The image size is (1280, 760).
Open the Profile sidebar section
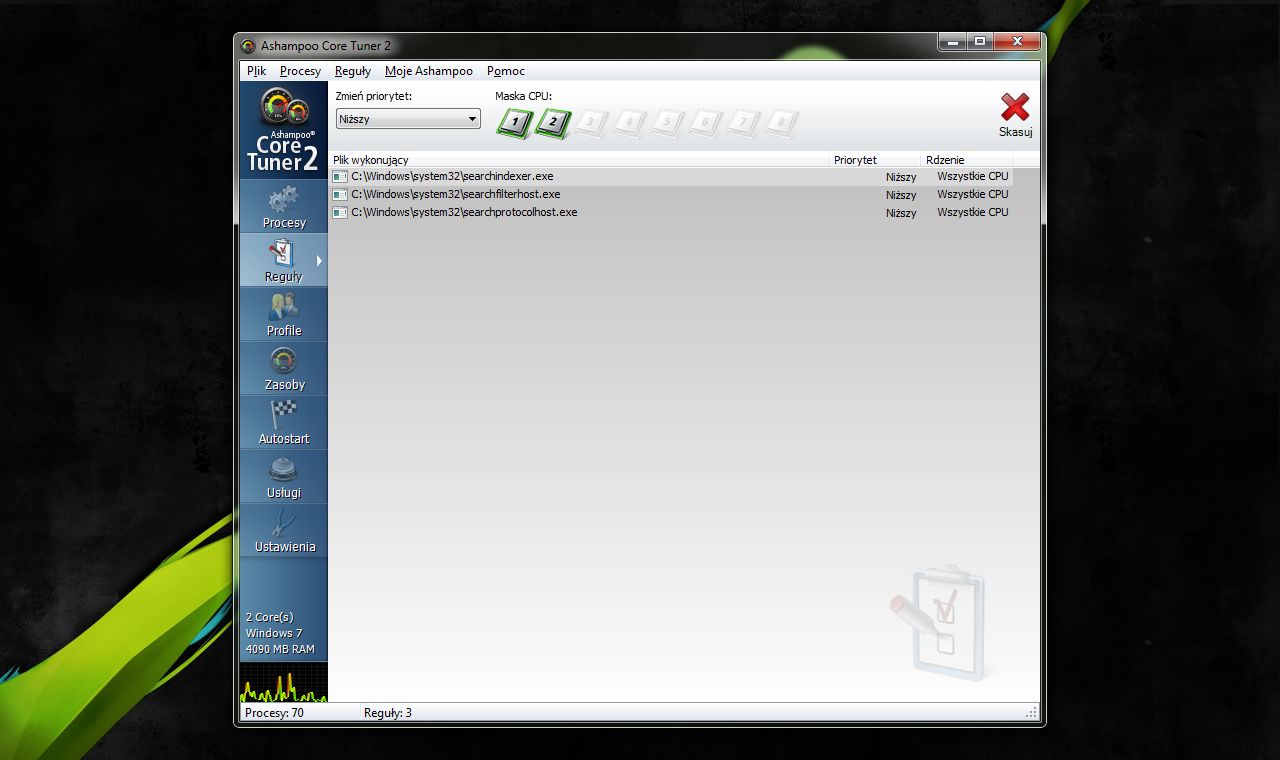(284, 314)
